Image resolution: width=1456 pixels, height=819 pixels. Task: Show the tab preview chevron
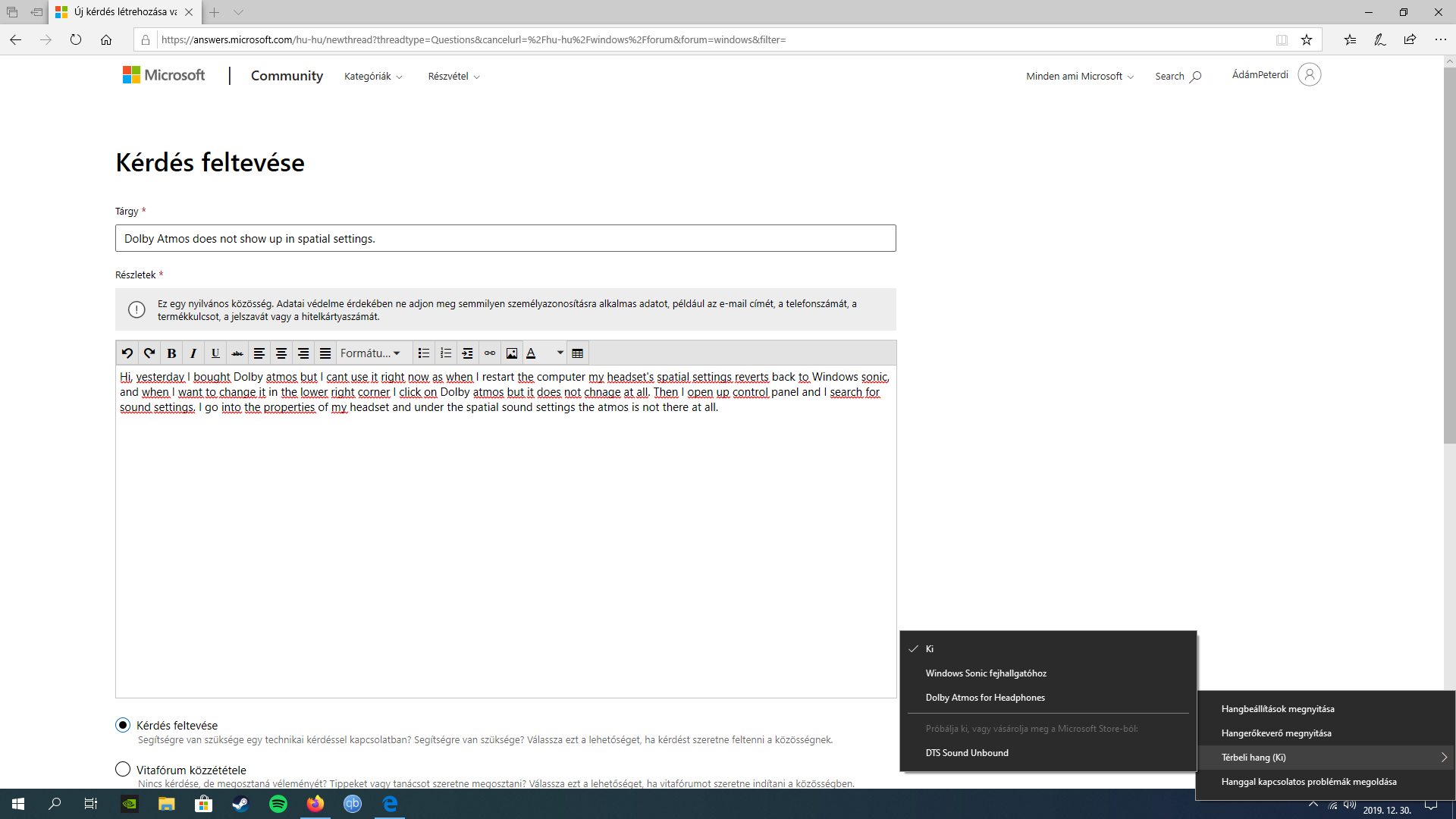coord(238,12)
